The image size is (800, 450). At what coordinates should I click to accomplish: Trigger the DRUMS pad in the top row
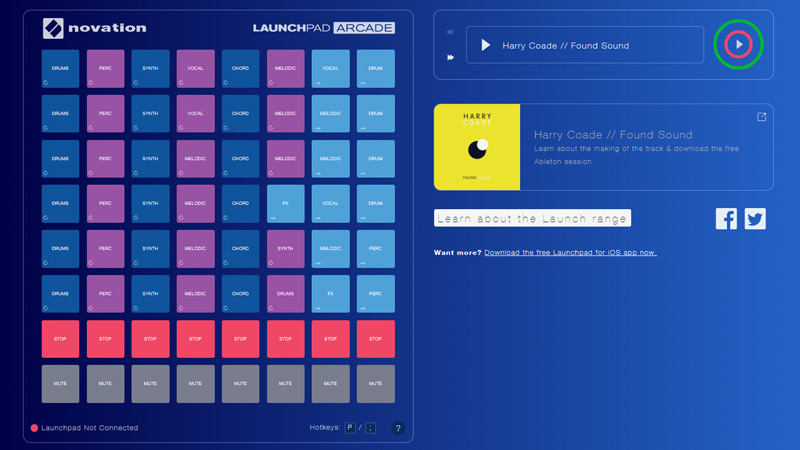(x=60, y=68)
